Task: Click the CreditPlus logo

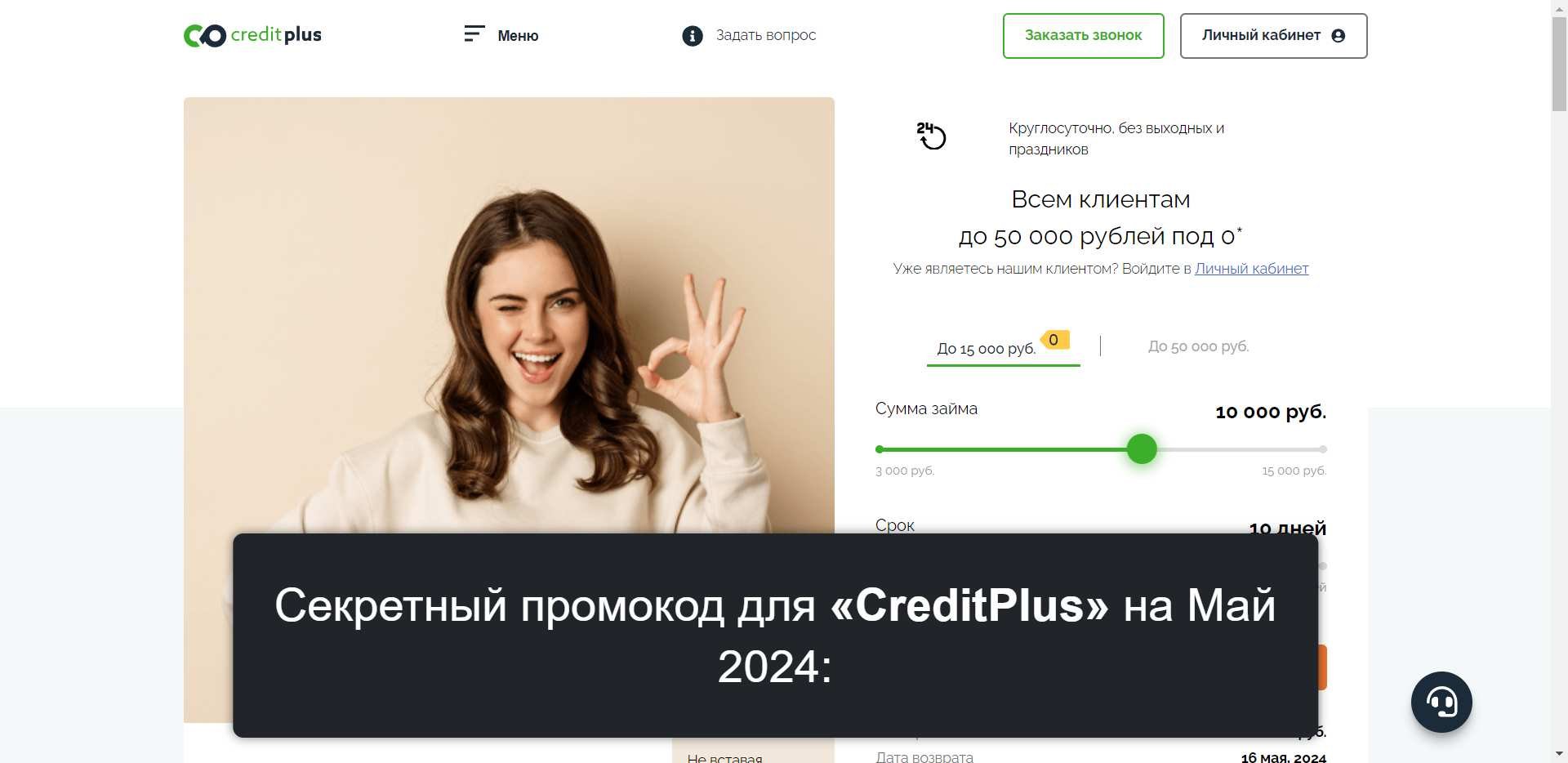Action: click(252, 35)
